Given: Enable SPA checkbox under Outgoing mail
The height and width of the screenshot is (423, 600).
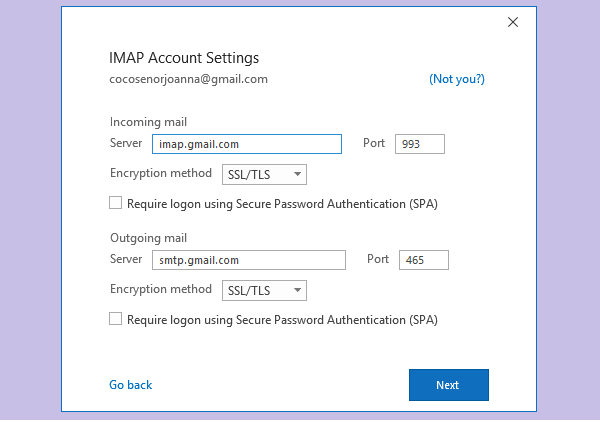Looking at the screenshot, I should [x=116, y=319].
